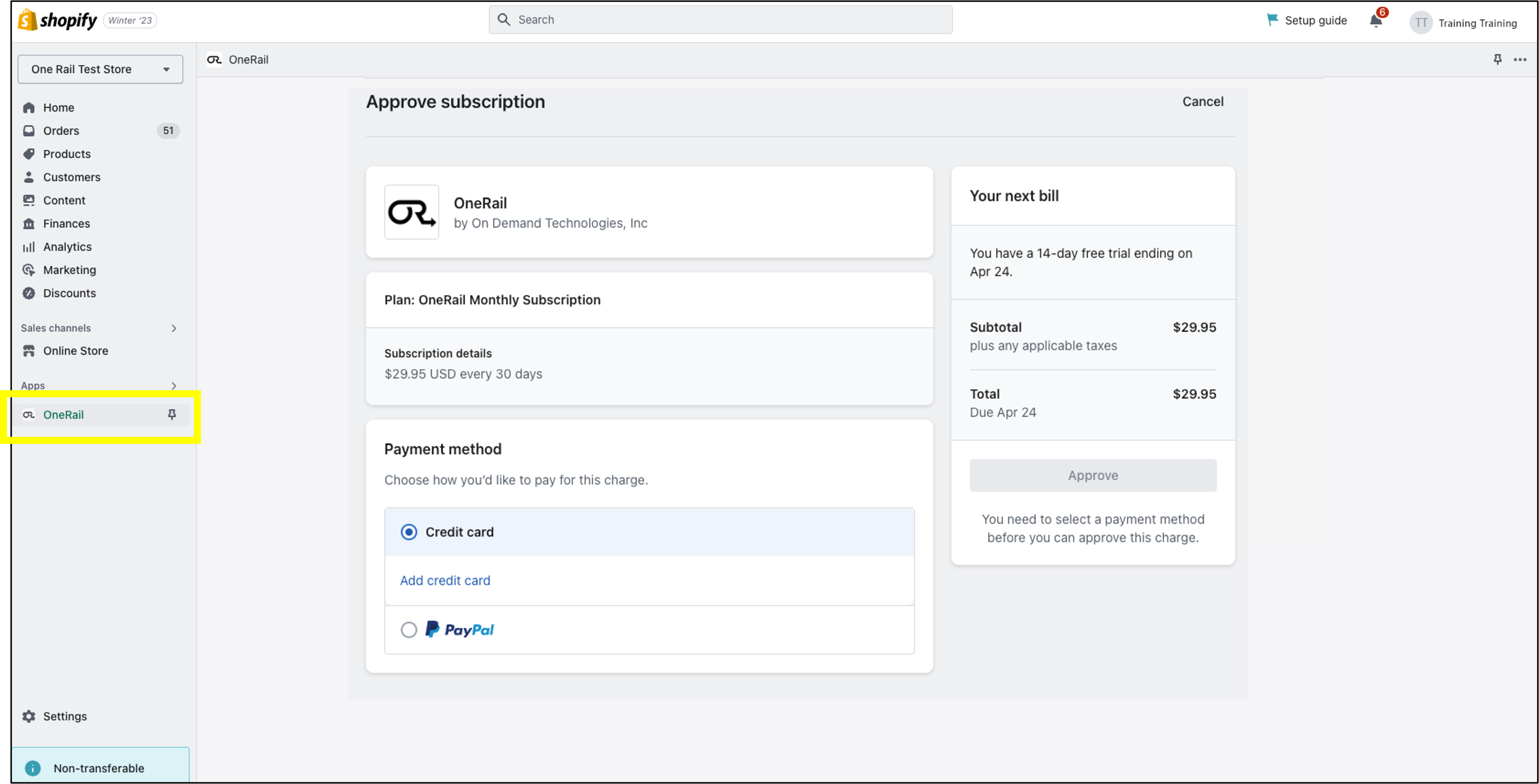Open the One Rail Test Store dropdown
This screenshot has width=1539, height=784.
coord(100,69)
